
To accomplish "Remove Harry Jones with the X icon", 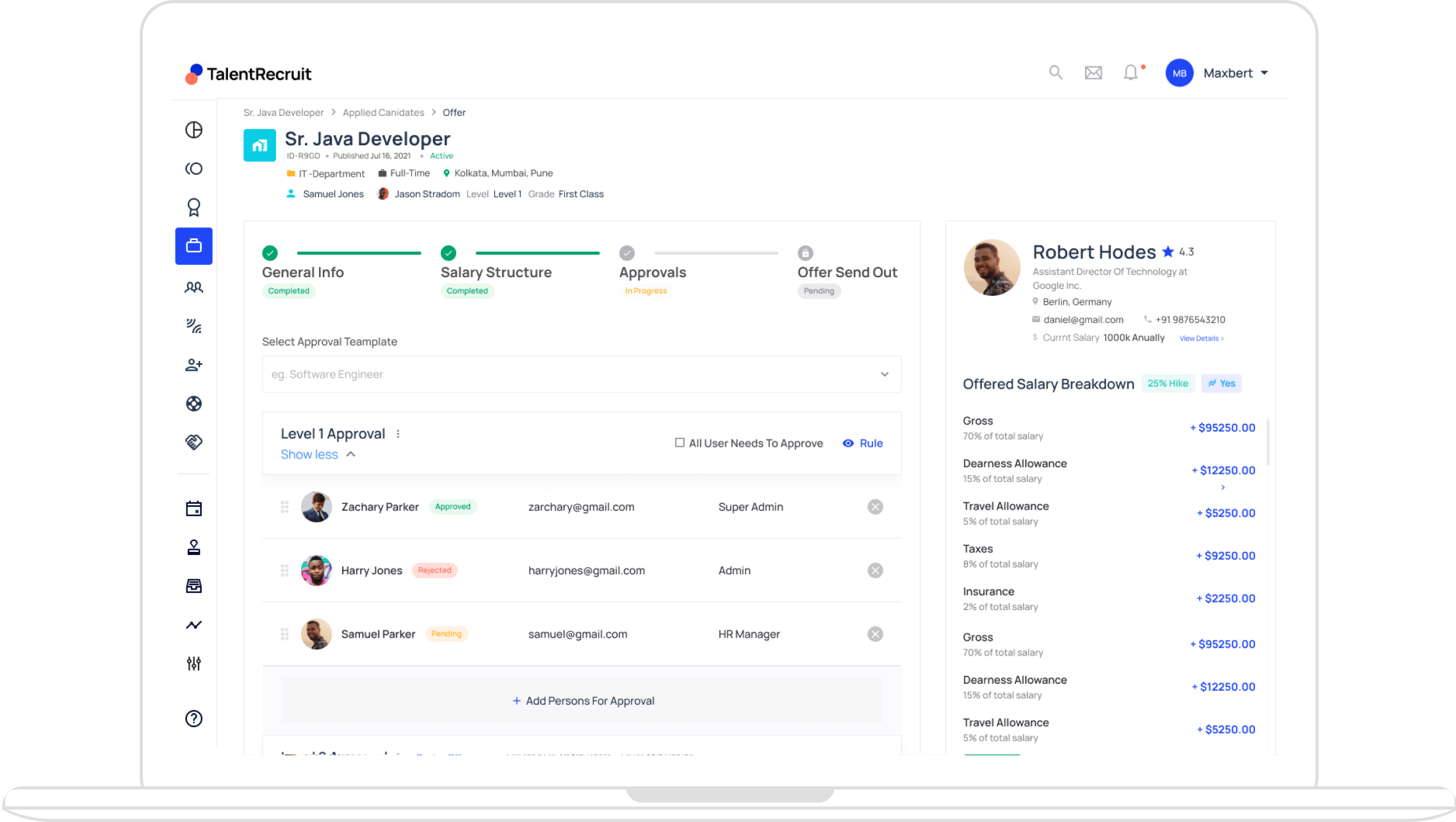I will 875,570.
